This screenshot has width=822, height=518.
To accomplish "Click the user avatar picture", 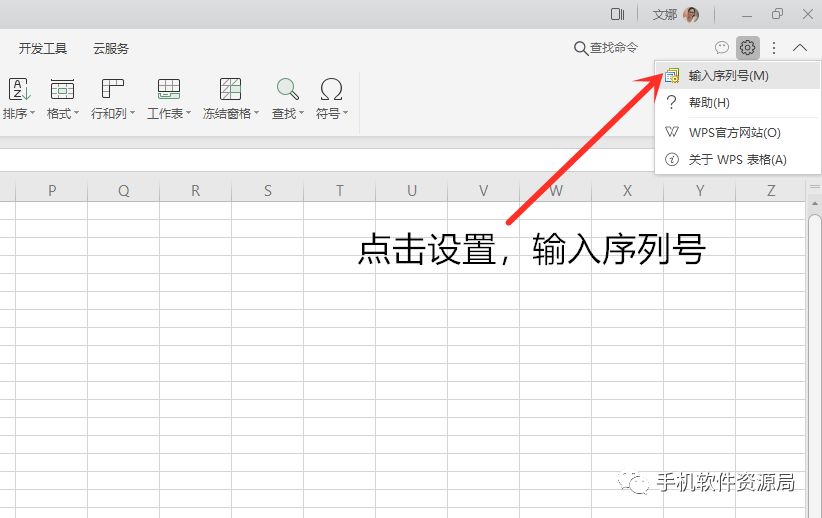I will coord(691,15).
